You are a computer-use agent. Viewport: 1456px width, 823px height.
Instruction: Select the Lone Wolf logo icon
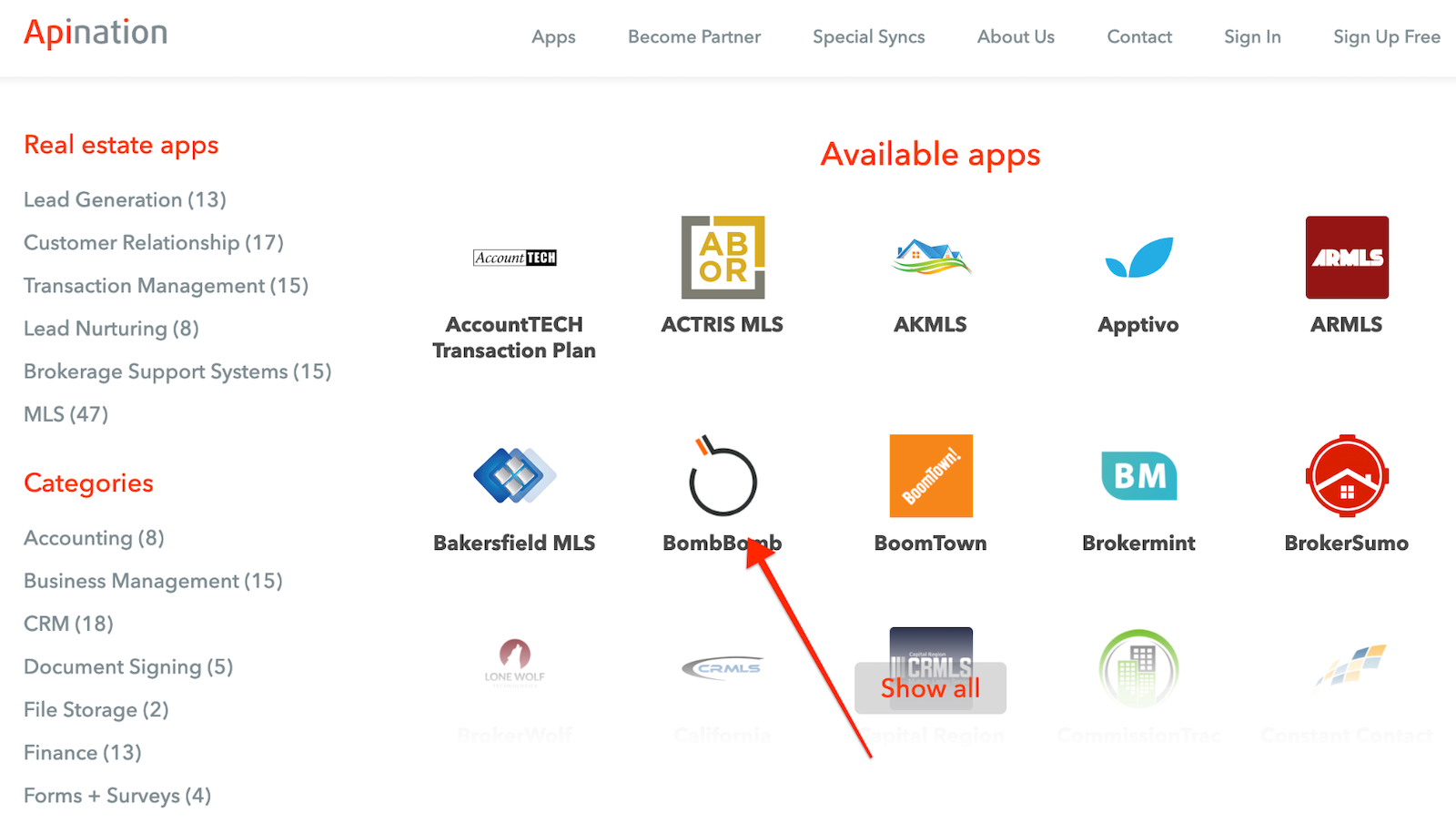point(515,661)
